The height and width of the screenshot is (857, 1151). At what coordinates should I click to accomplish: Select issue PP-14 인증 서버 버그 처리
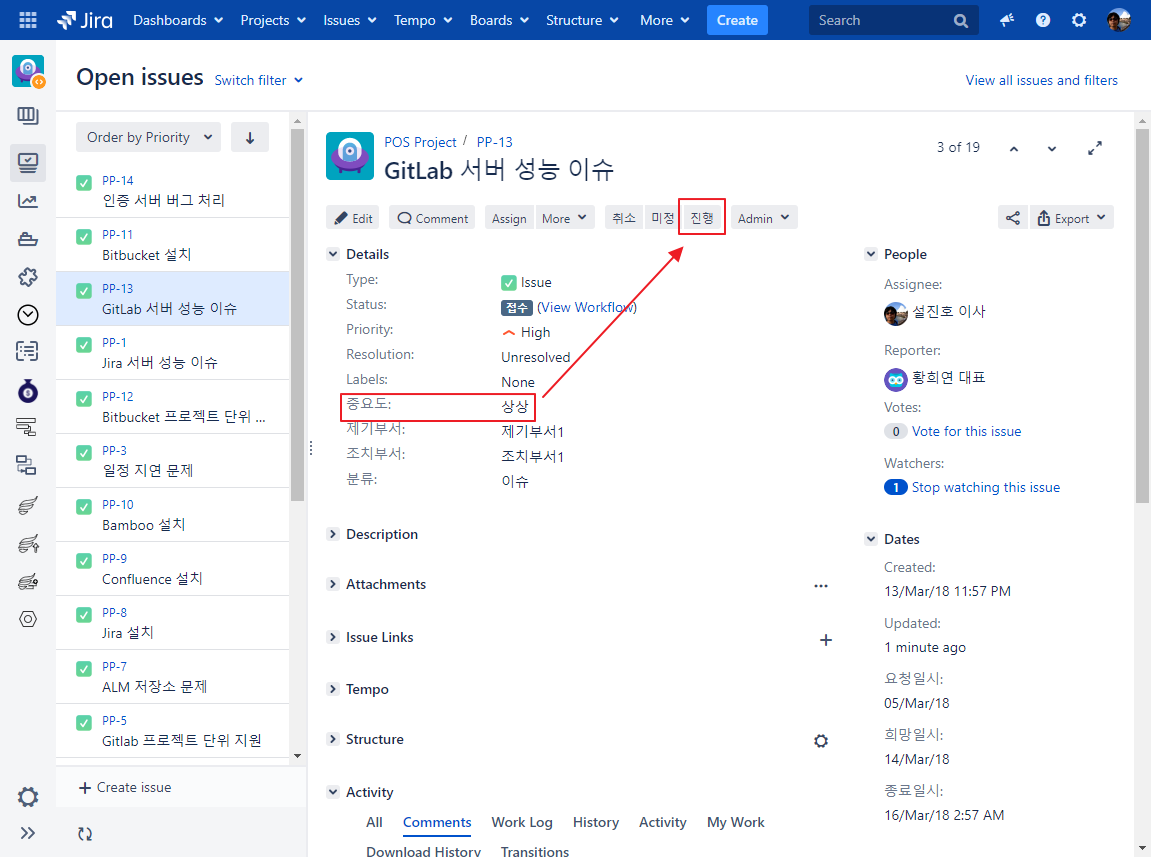pyautogui.click(x=173, y=191)
